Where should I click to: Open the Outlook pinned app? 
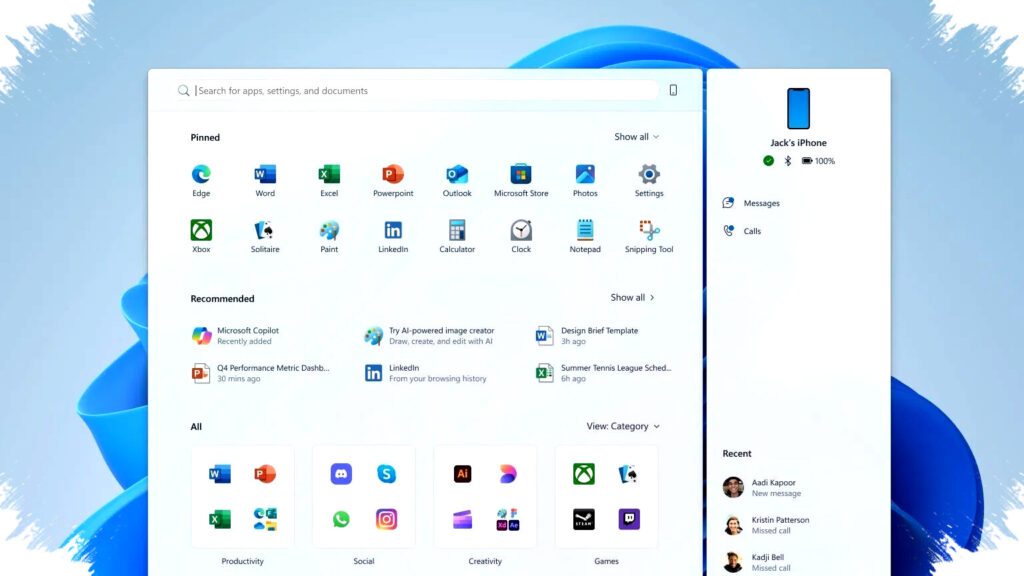point(457,180)
